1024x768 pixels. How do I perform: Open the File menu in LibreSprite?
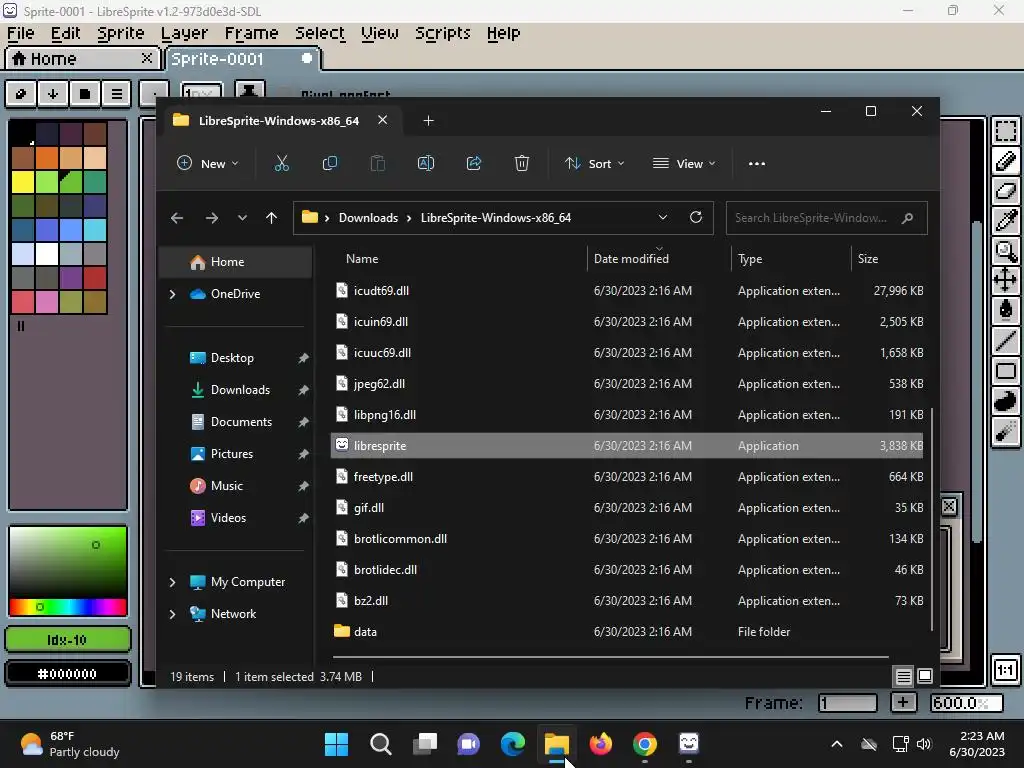coord(20,33)
